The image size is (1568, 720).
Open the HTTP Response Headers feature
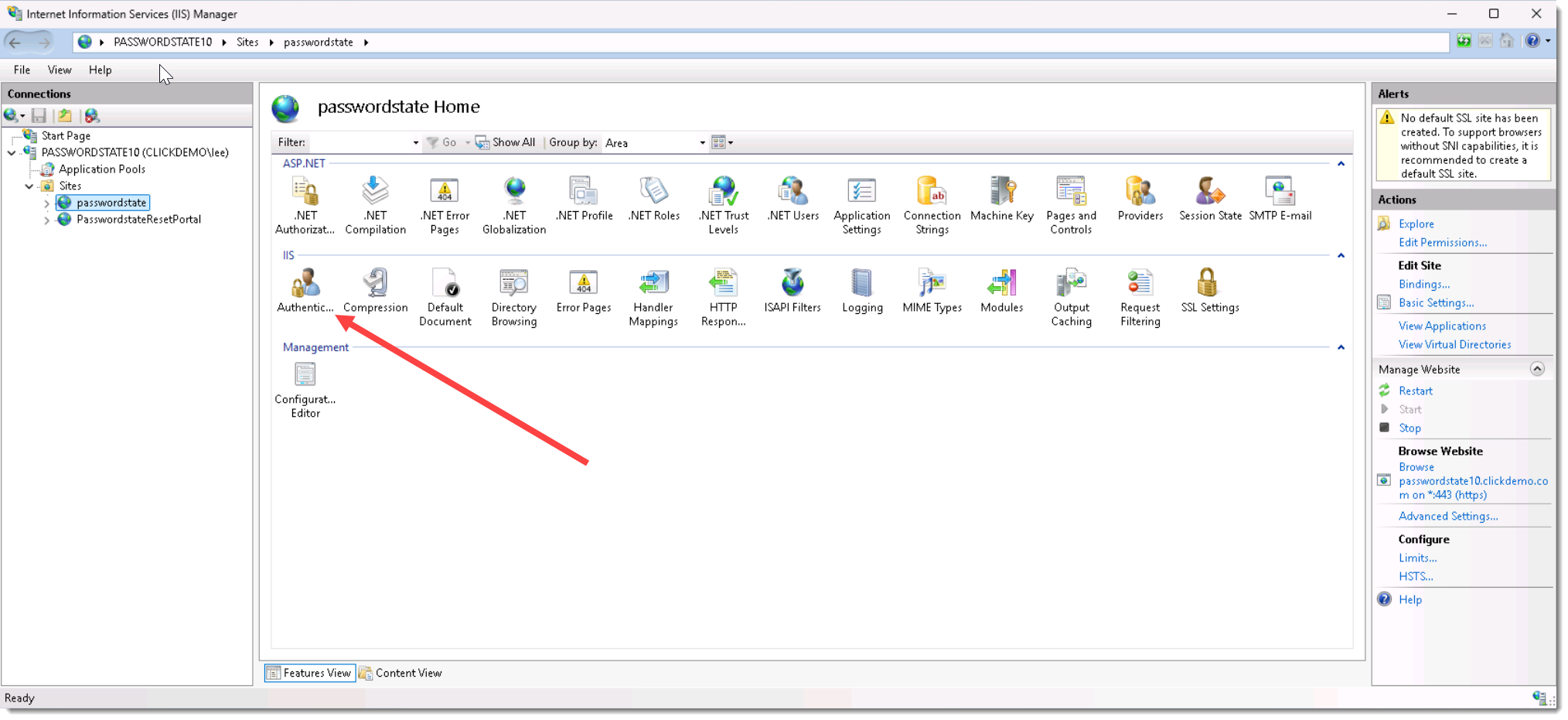tap(723, 297)
